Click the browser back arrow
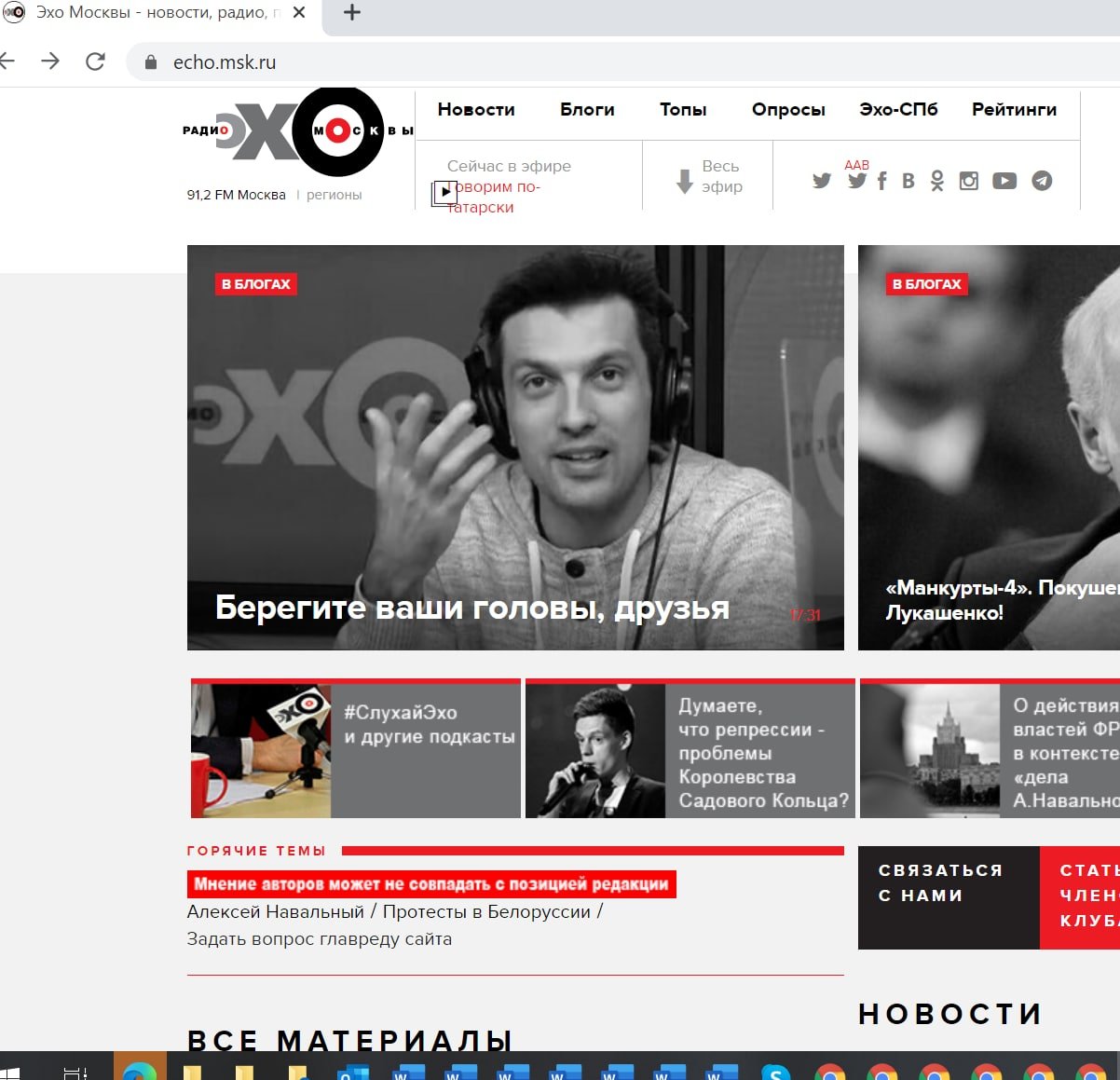The height and width of the screenshot is (1080, 1120). (7, 62)
